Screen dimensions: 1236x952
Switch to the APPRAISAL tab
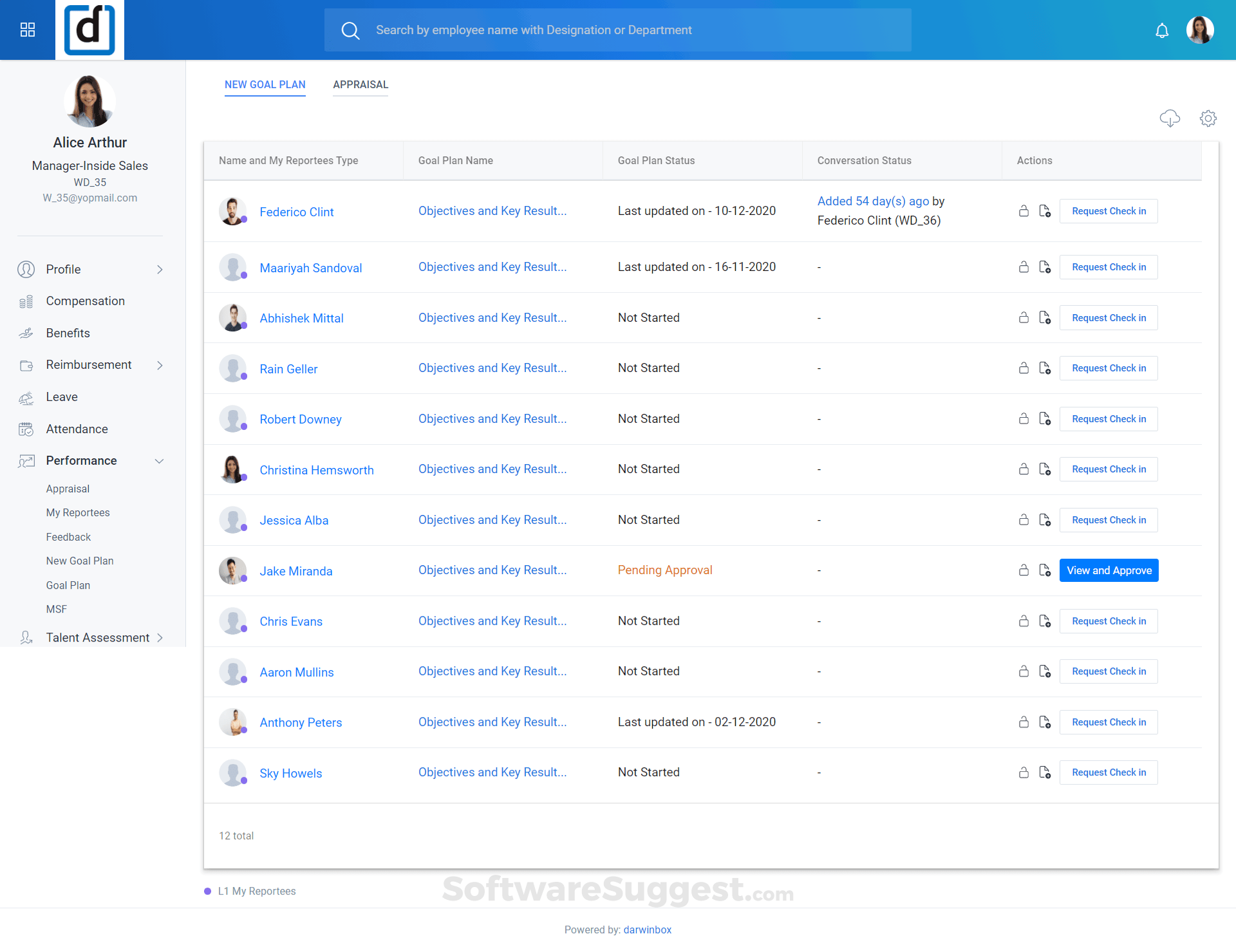point(360,84)
